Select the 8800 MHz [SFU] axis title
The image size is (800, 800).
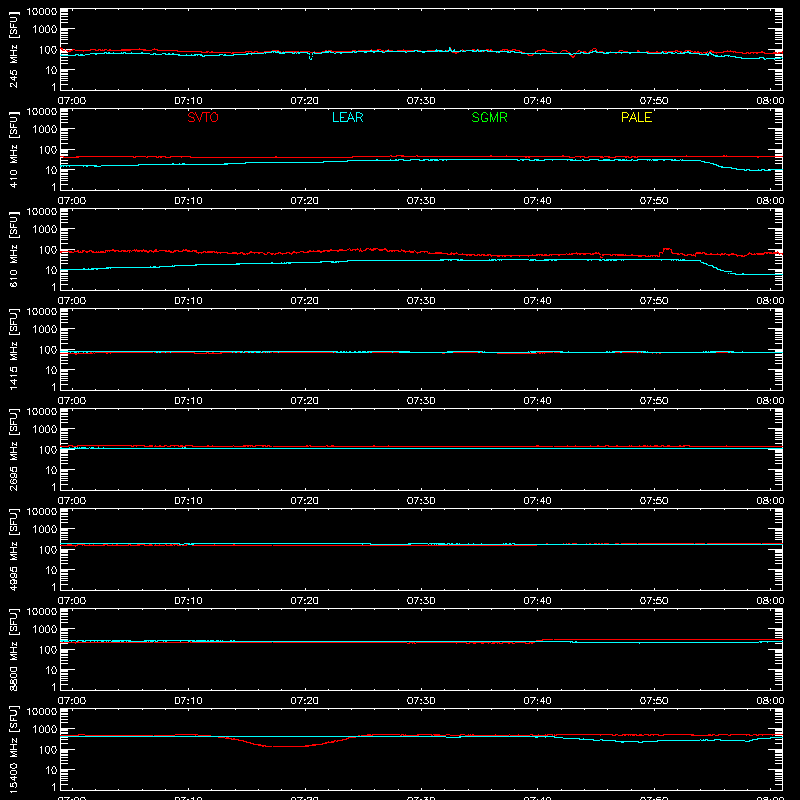14,649
